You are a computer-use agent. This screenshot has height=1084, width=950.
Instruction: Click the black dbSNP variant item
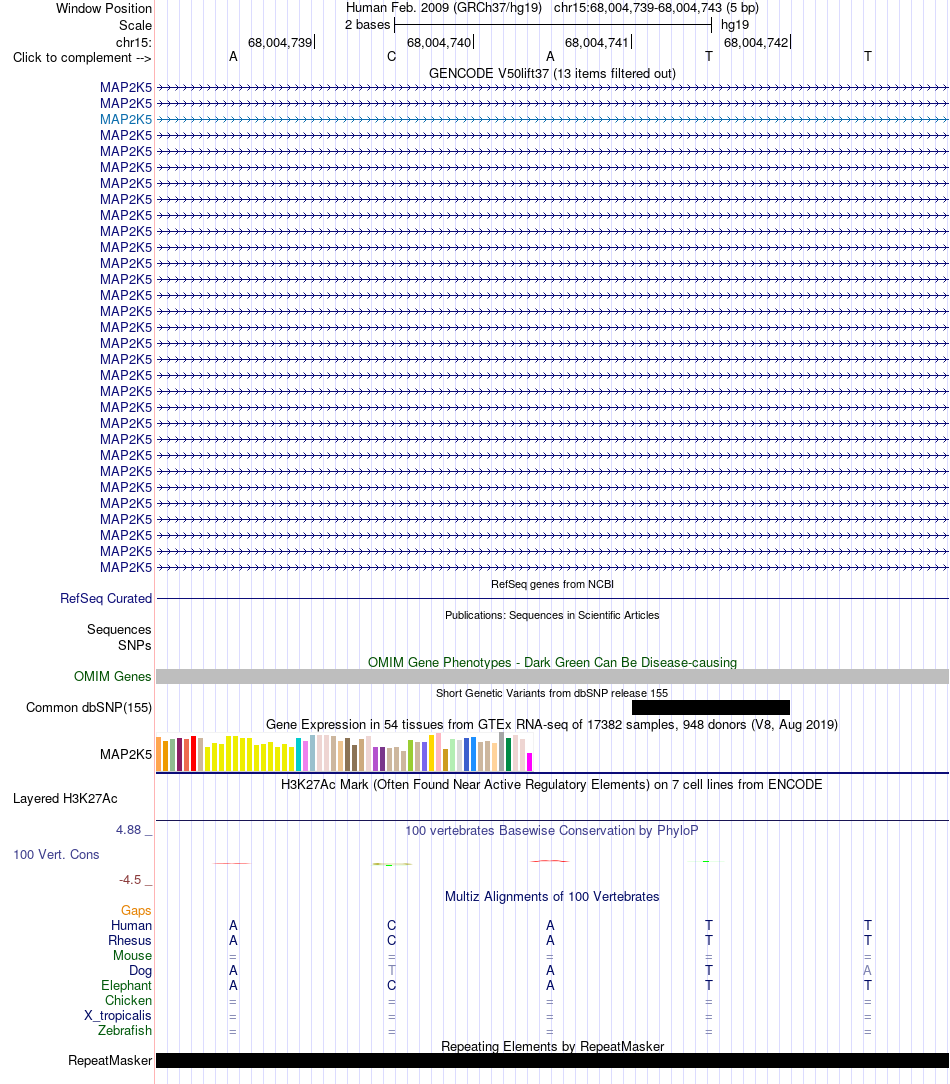(711, 707)
